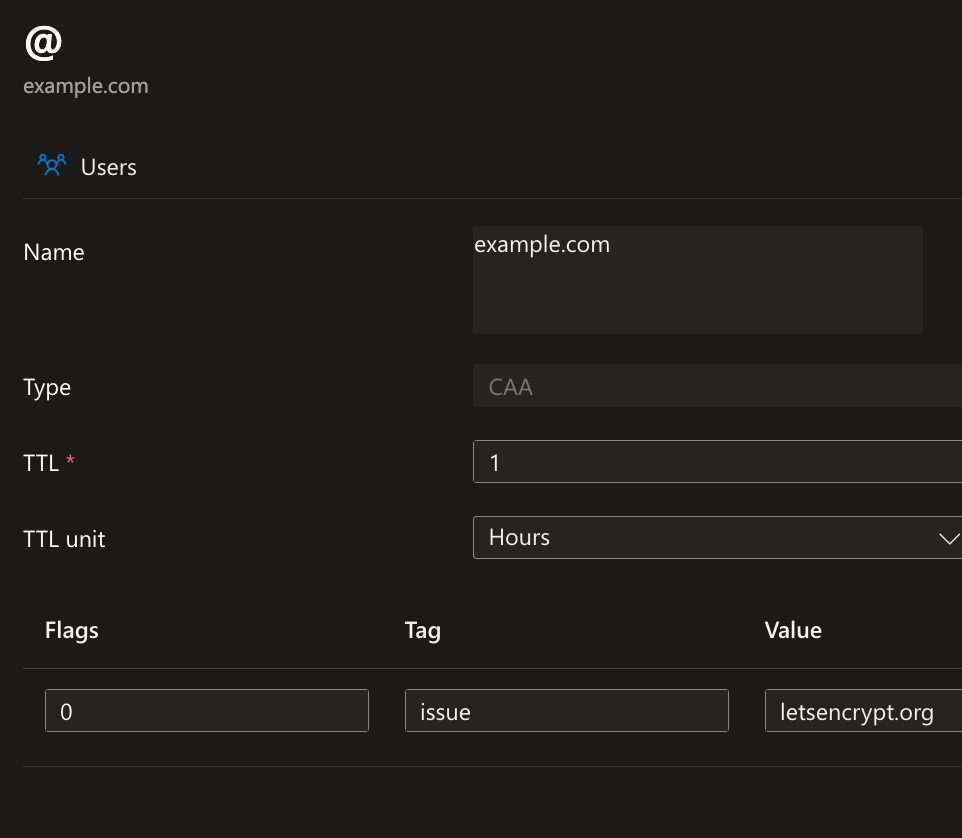Image resolution: width=962 pixels, height=838 pixels.
Task: Click the Type field label
Action: click(47, 388)
